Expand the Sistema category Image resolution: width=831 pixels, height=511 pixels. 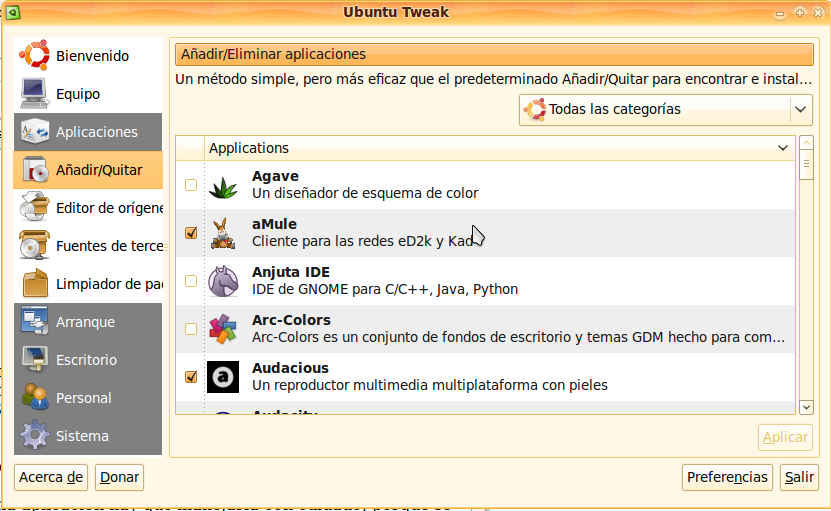(88, 436)
